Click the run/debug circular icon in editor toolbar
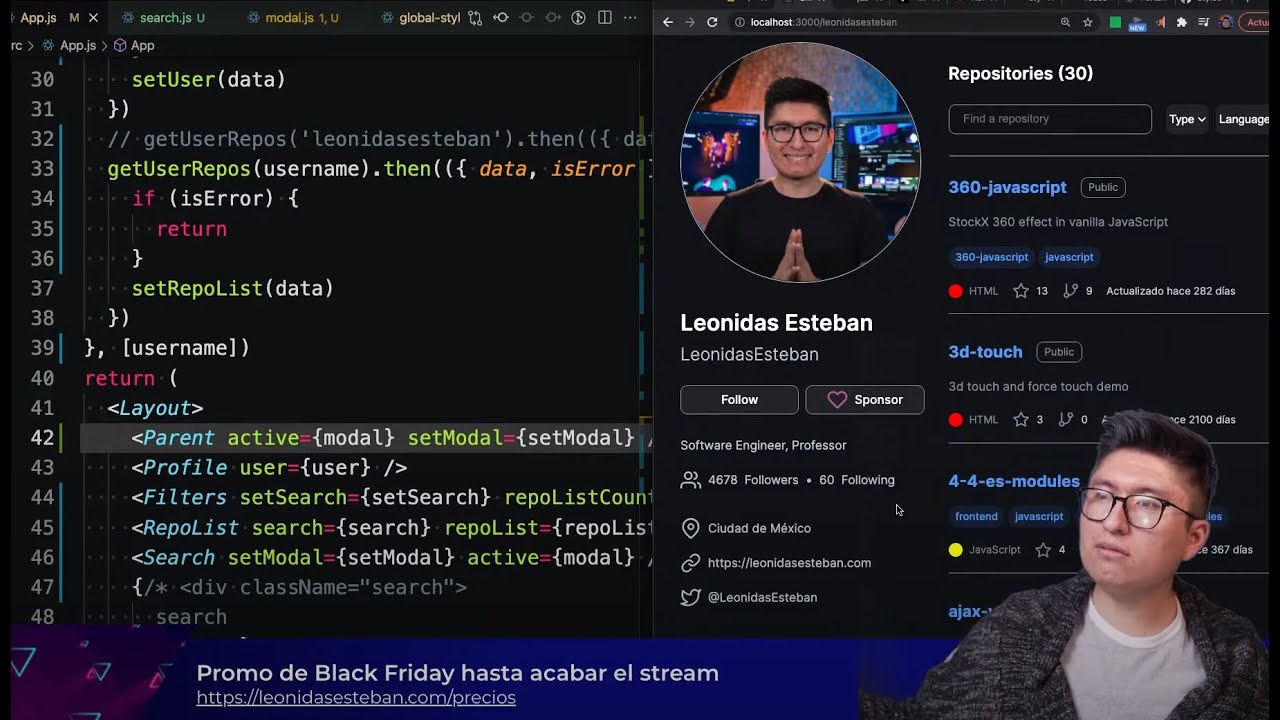Screen dimensions: 1280x720 click(x=579, y=18)
